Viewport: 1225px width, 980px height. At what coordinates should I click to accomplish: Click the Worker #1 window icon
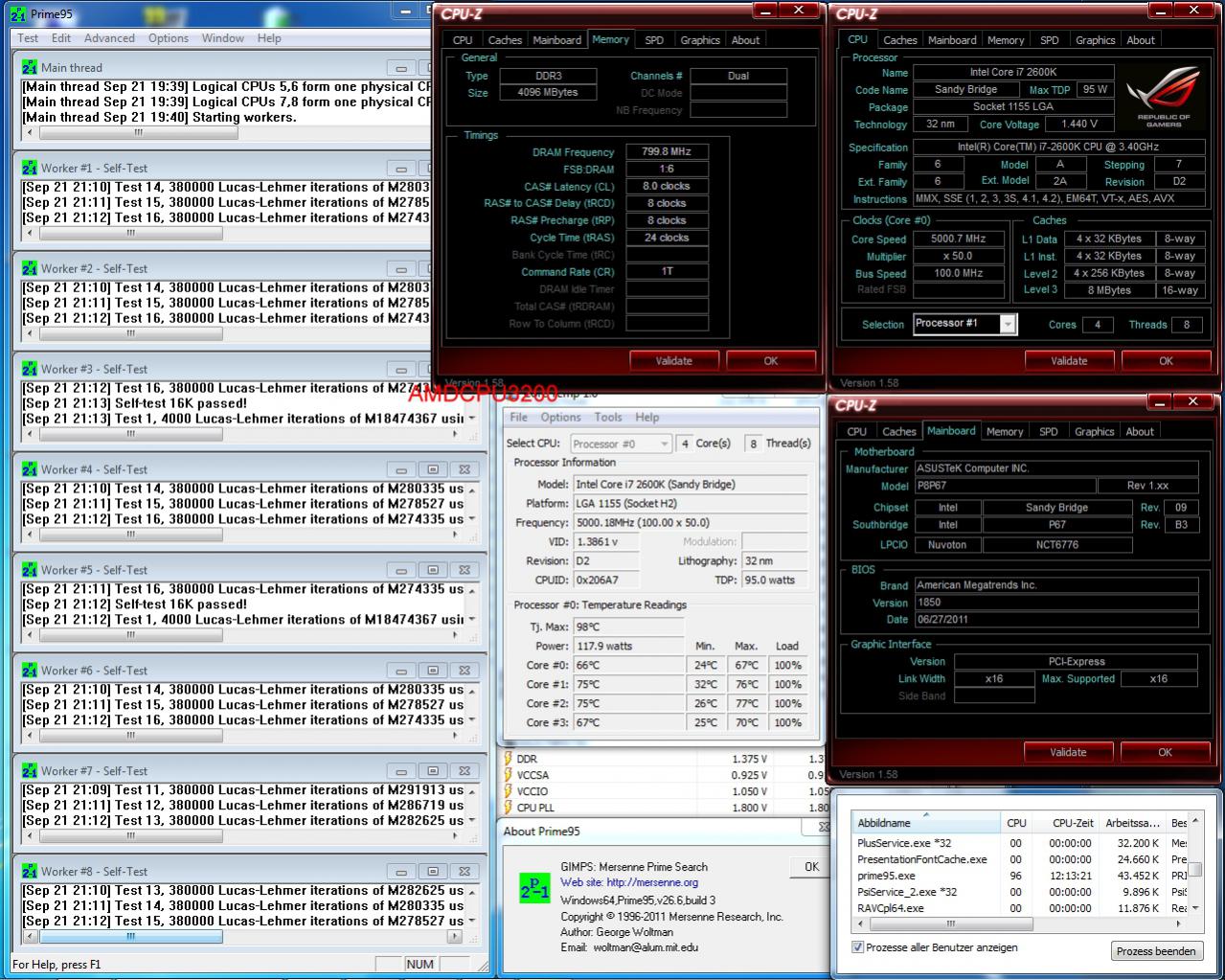pos(30,168)
